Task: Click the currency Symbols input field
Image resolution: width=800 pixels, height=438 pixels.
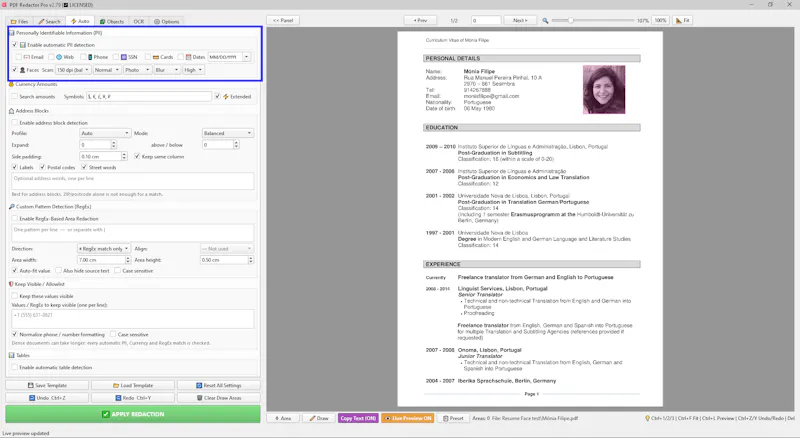Action: point(148,96)
